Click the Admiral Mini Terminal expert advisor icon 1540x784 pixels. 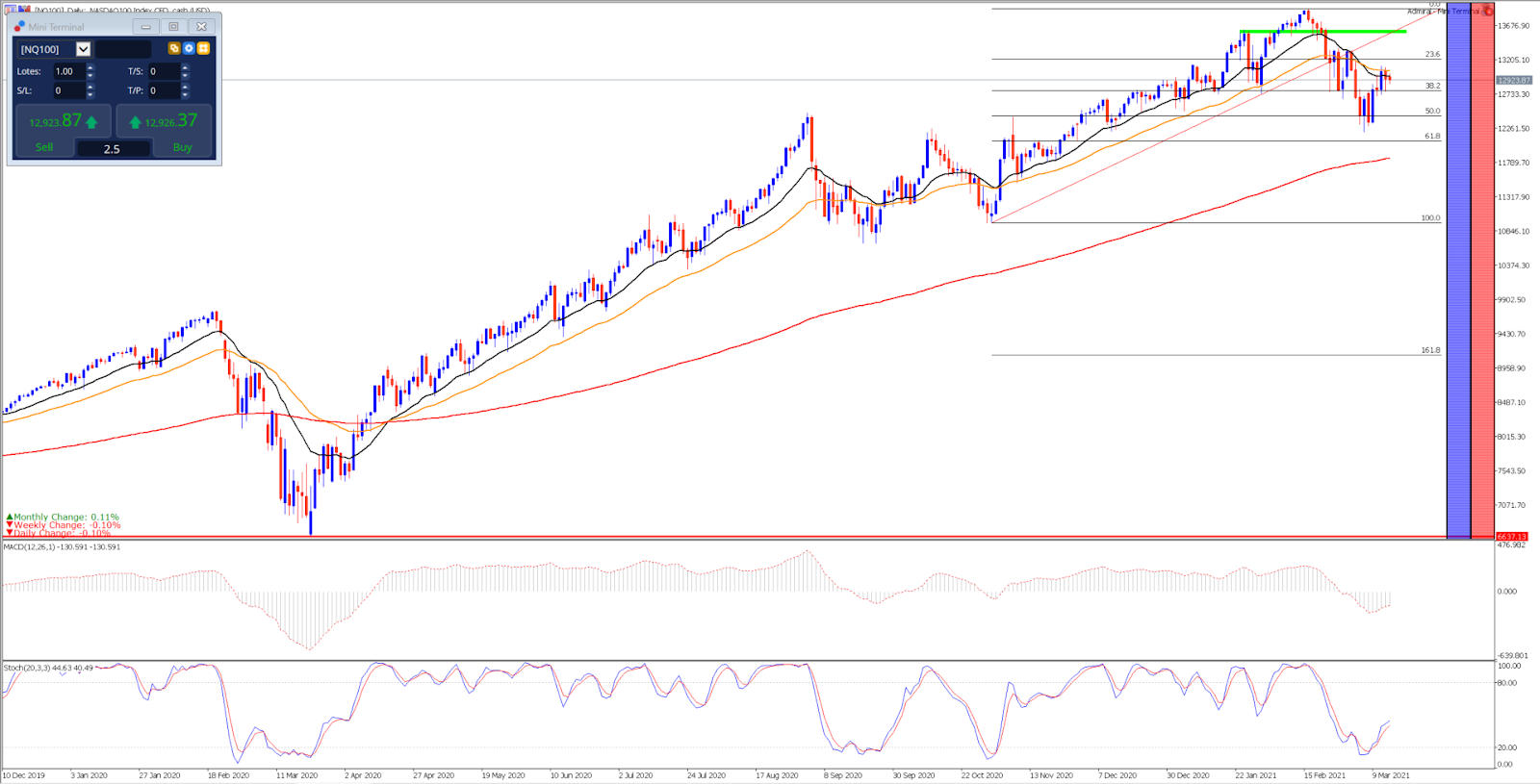point(1488,11)
